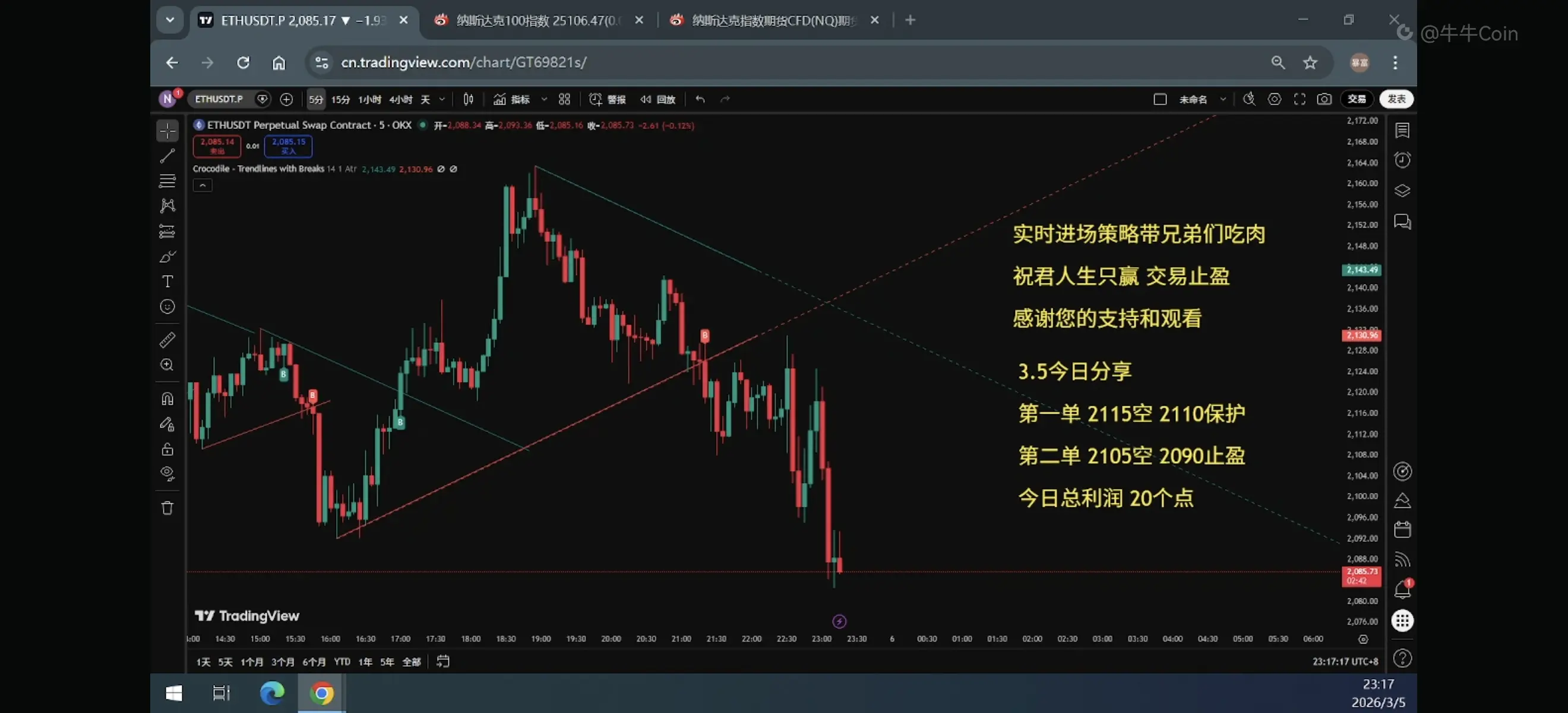Open Microsoft Edge from the taskbar
The image size is (1568, 713).
pos(271,693)
